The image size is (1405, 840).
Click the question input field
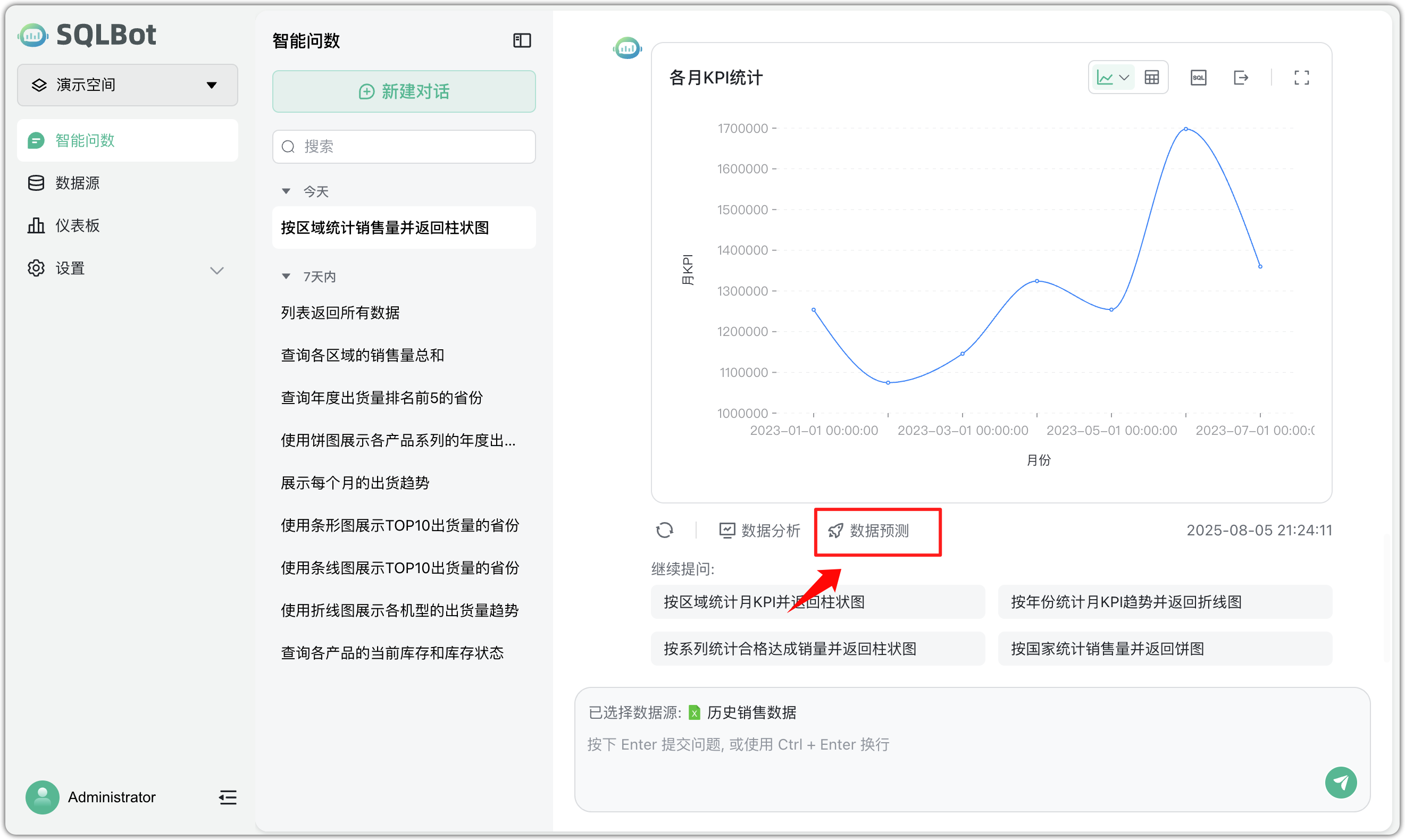click(x=906, y=744)
